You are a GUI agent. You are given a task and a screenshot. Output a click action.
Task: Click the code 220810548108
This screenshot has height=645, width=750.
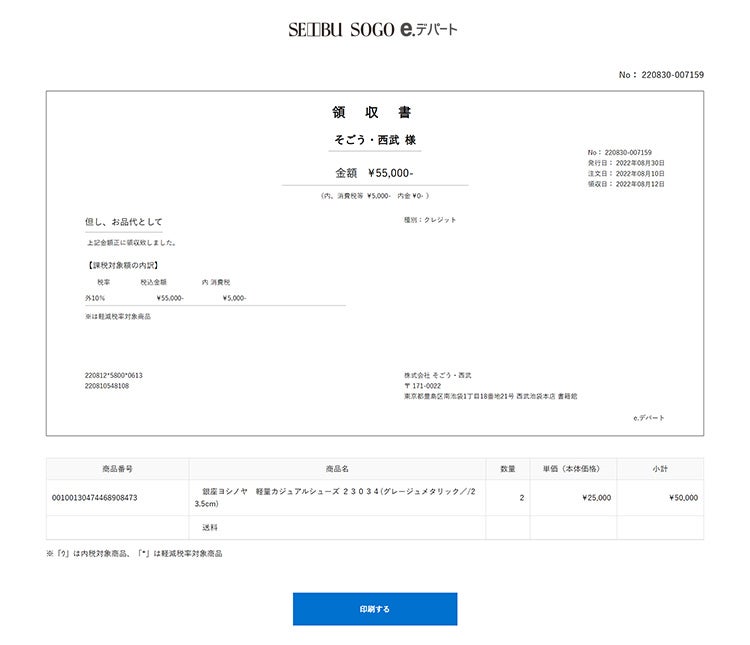[107, 386]
